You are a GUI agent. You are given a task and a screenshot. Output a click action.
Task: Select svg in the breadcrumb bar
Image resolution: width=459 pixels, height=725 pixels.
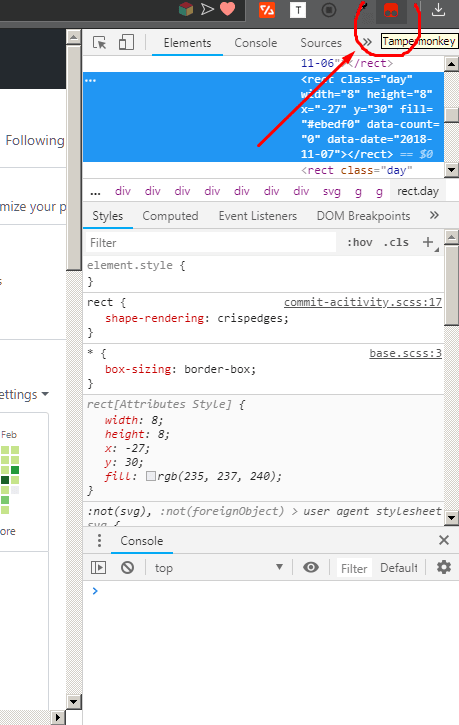[331, 191]
